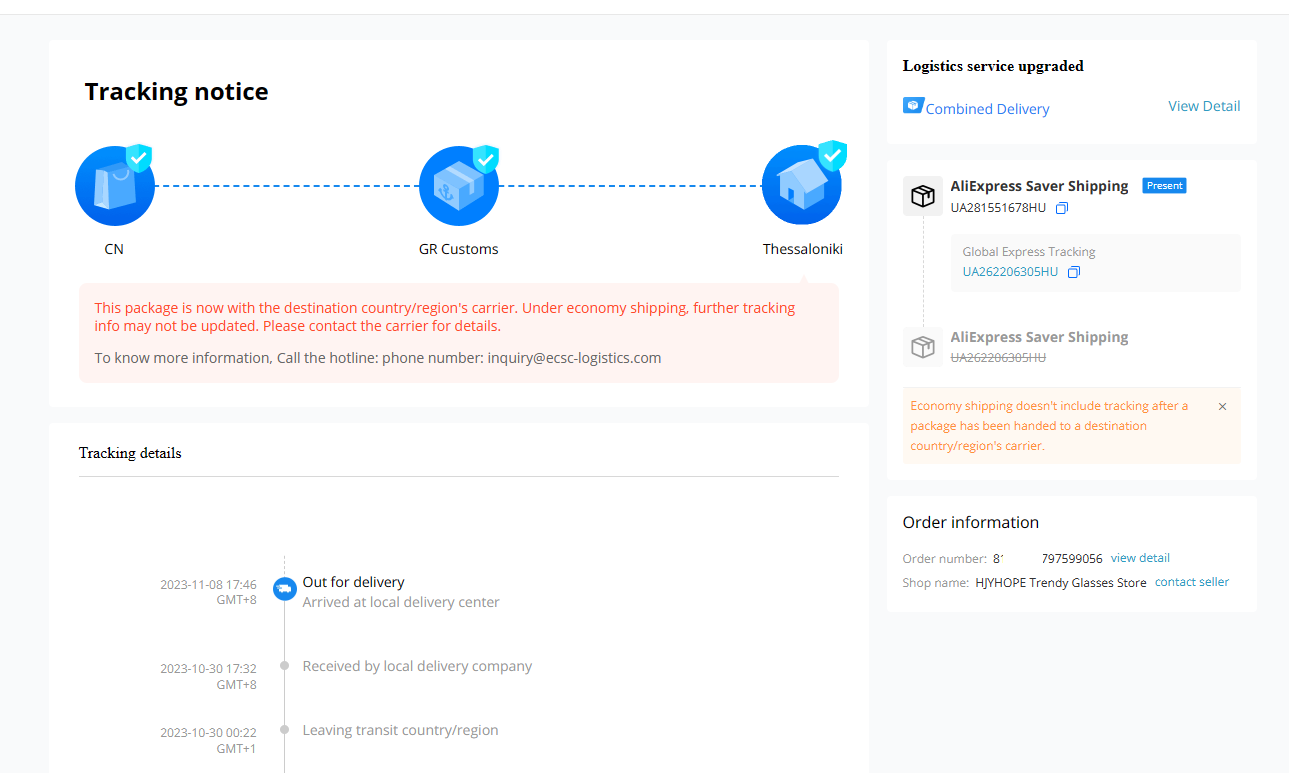Image resolution: width=1289 pixels, height=773 pixels.
Task: Click the CN shopping bag origin icon
Action: (115, 186)
